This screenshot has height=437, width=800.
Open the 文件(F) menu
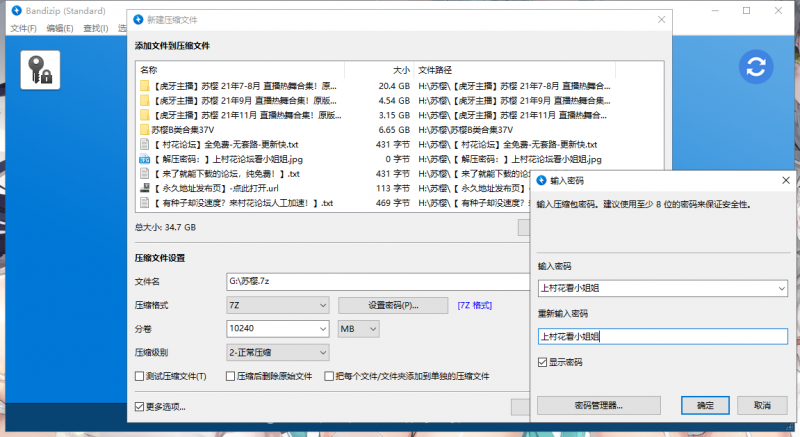(x=23, y=28)
